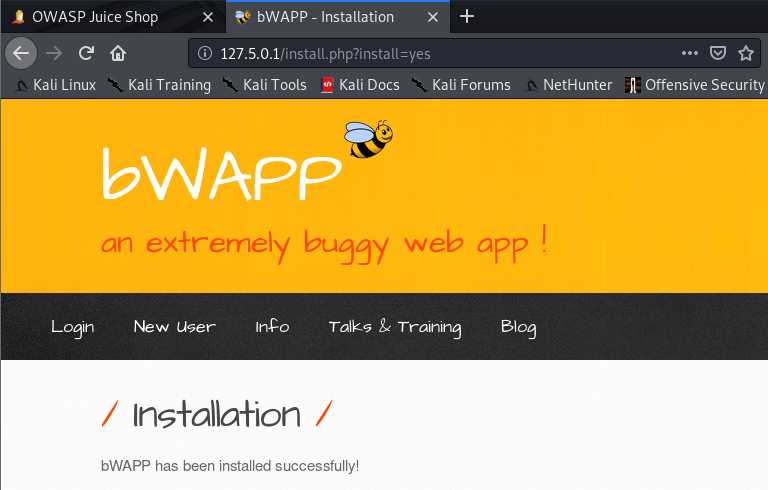Reload the current page
This screenshot has width=768, height=490.
pos(86,53)
